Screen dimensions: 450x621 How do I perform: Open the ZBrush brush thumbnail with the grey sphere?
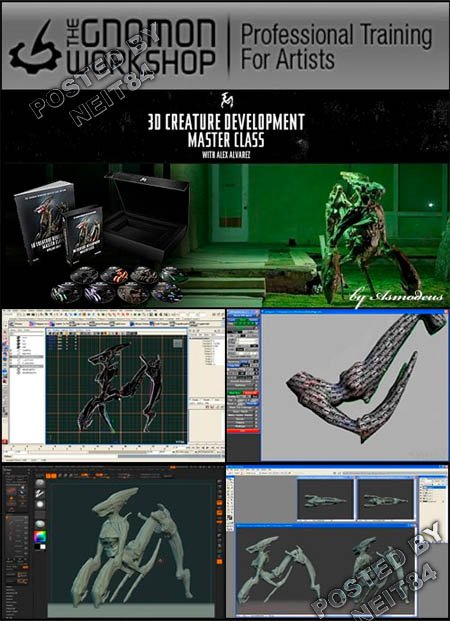pyautogui.click(x=40, y=484)
